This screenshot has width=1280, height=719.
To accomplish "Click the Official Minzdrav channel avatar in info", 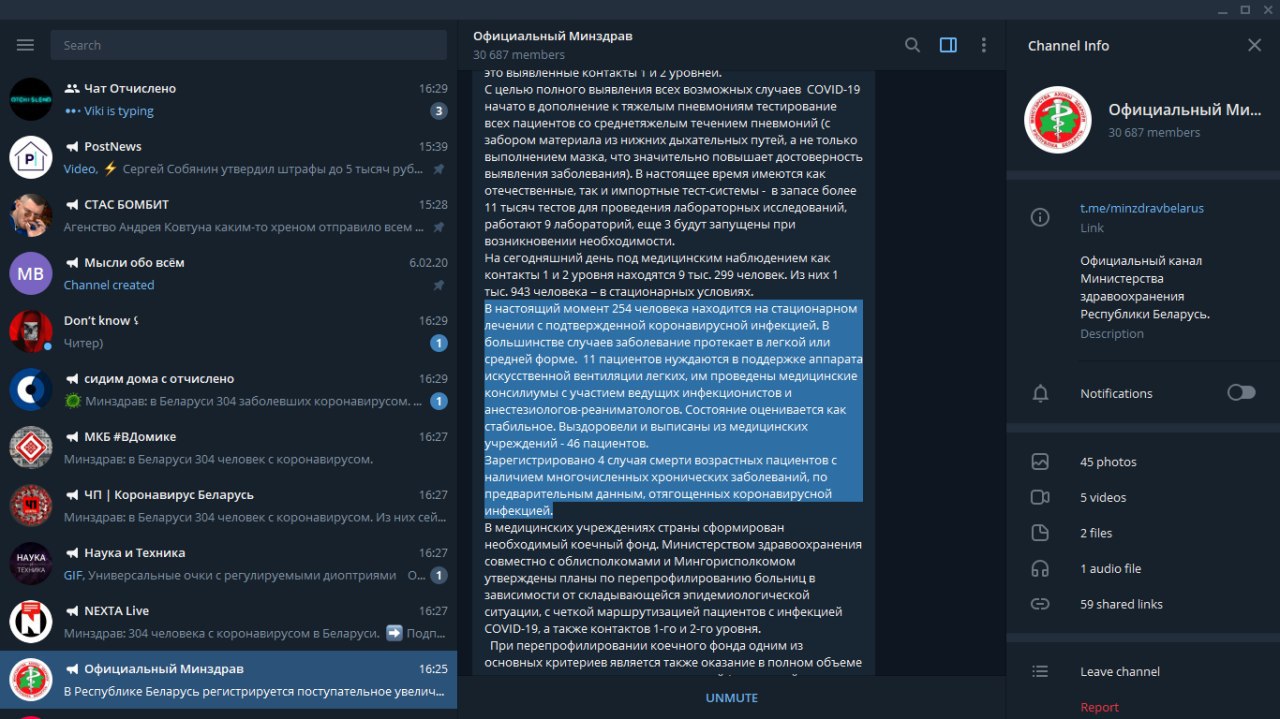I will [1058, 120].
